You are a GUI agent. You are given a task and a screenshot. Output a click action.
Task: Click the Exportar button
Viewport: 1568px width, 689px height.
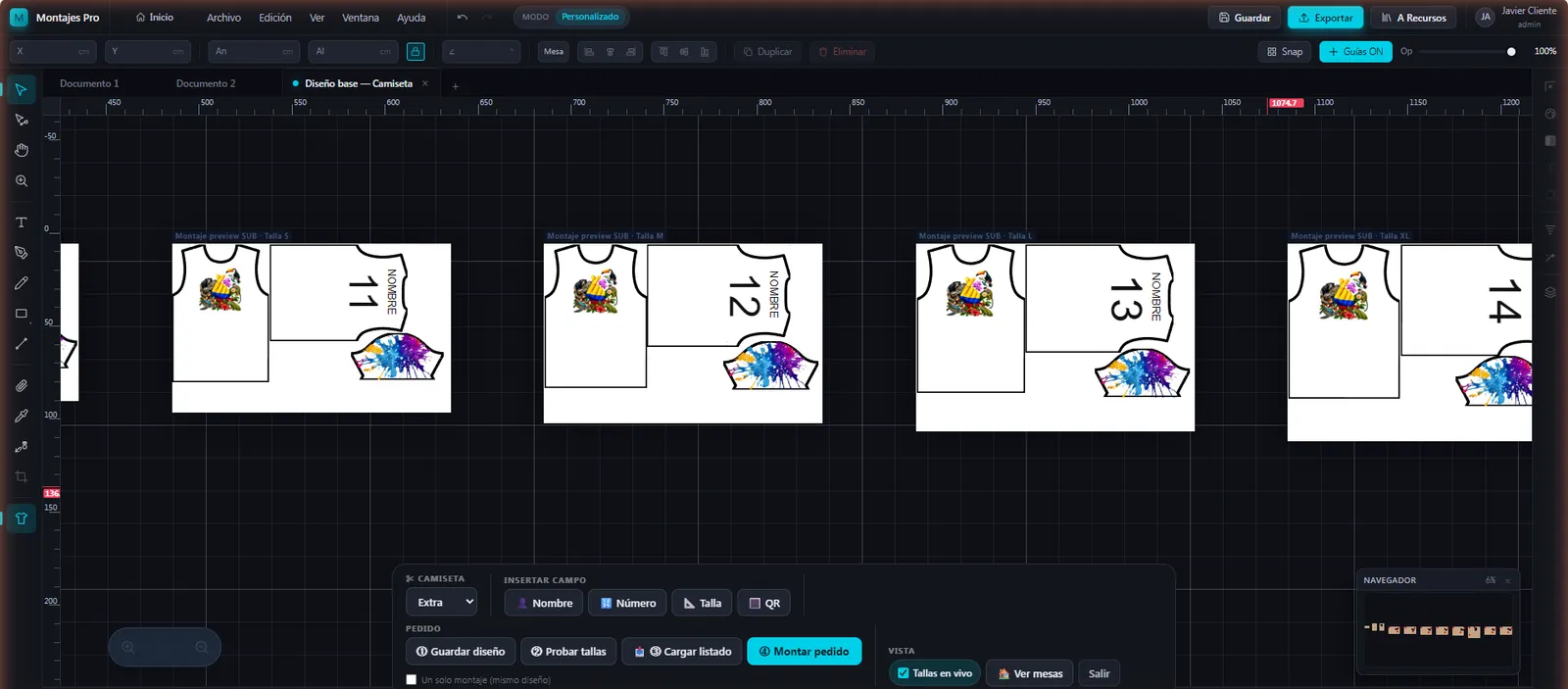point(1325,18)
